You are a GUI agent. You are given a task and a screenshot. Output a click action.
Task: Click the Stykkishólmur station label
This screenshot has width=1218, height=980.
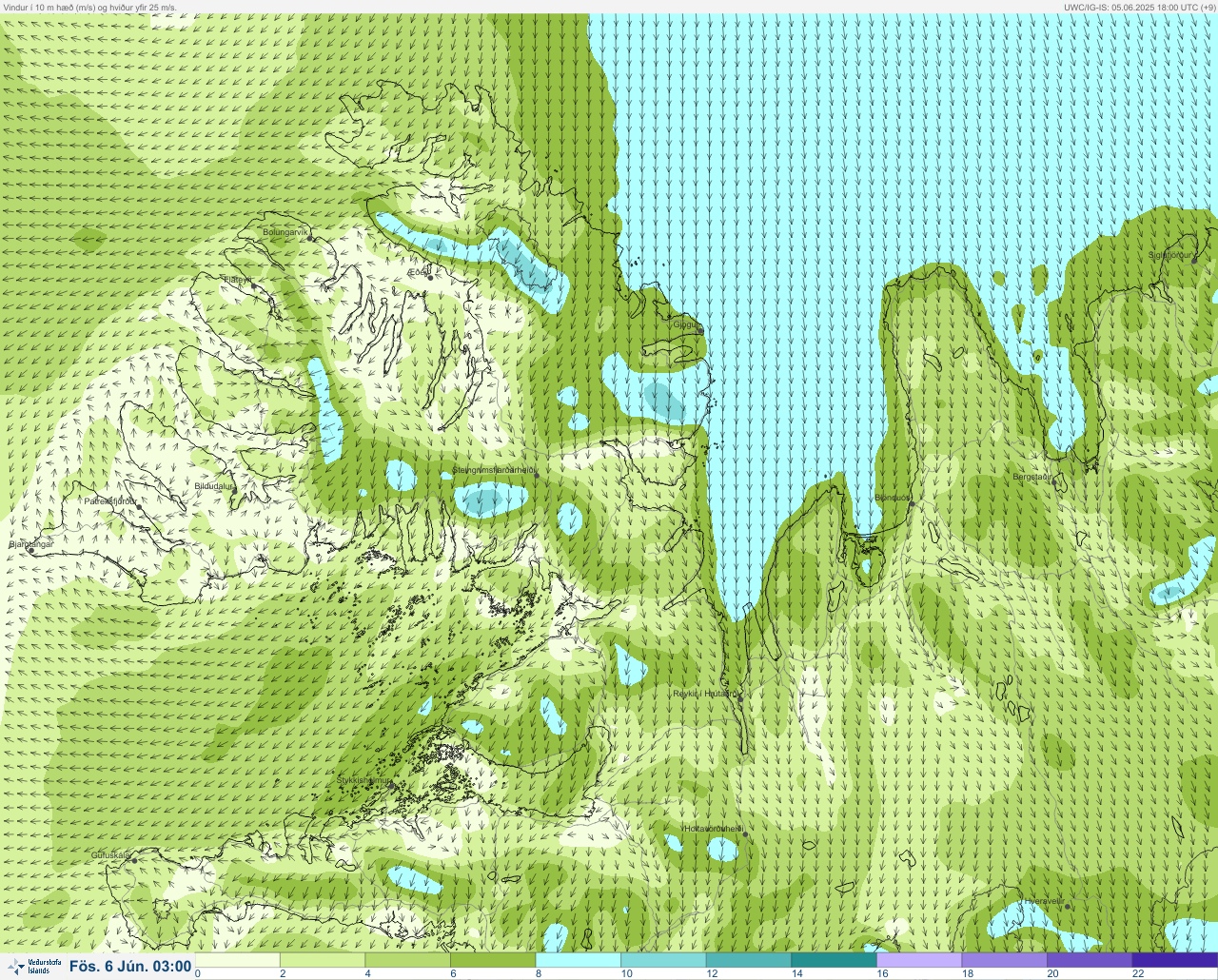(x=364, y=780)
